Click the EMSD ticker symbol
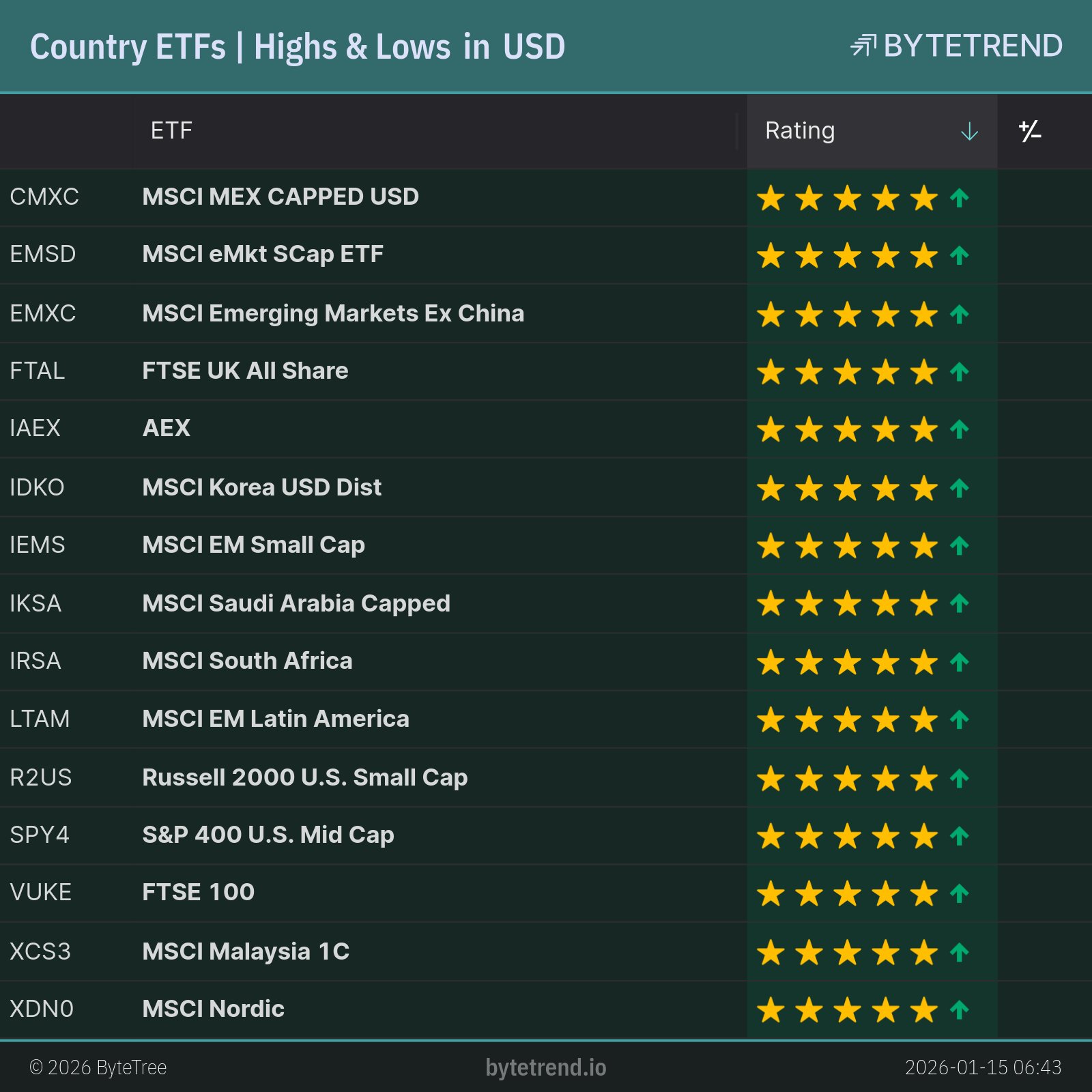 point(43,255)
